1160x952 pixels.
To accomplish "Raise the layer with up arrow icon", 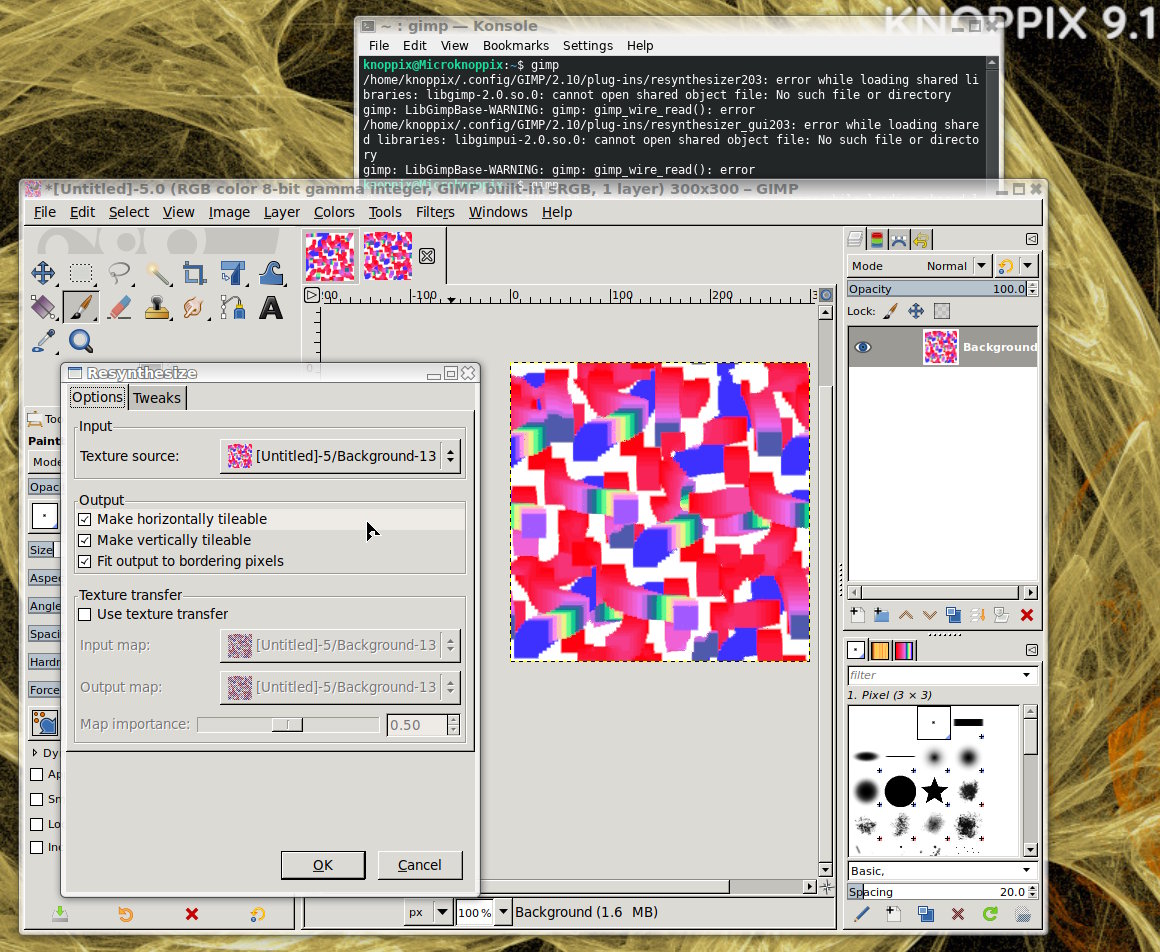I will pos(906,615).
